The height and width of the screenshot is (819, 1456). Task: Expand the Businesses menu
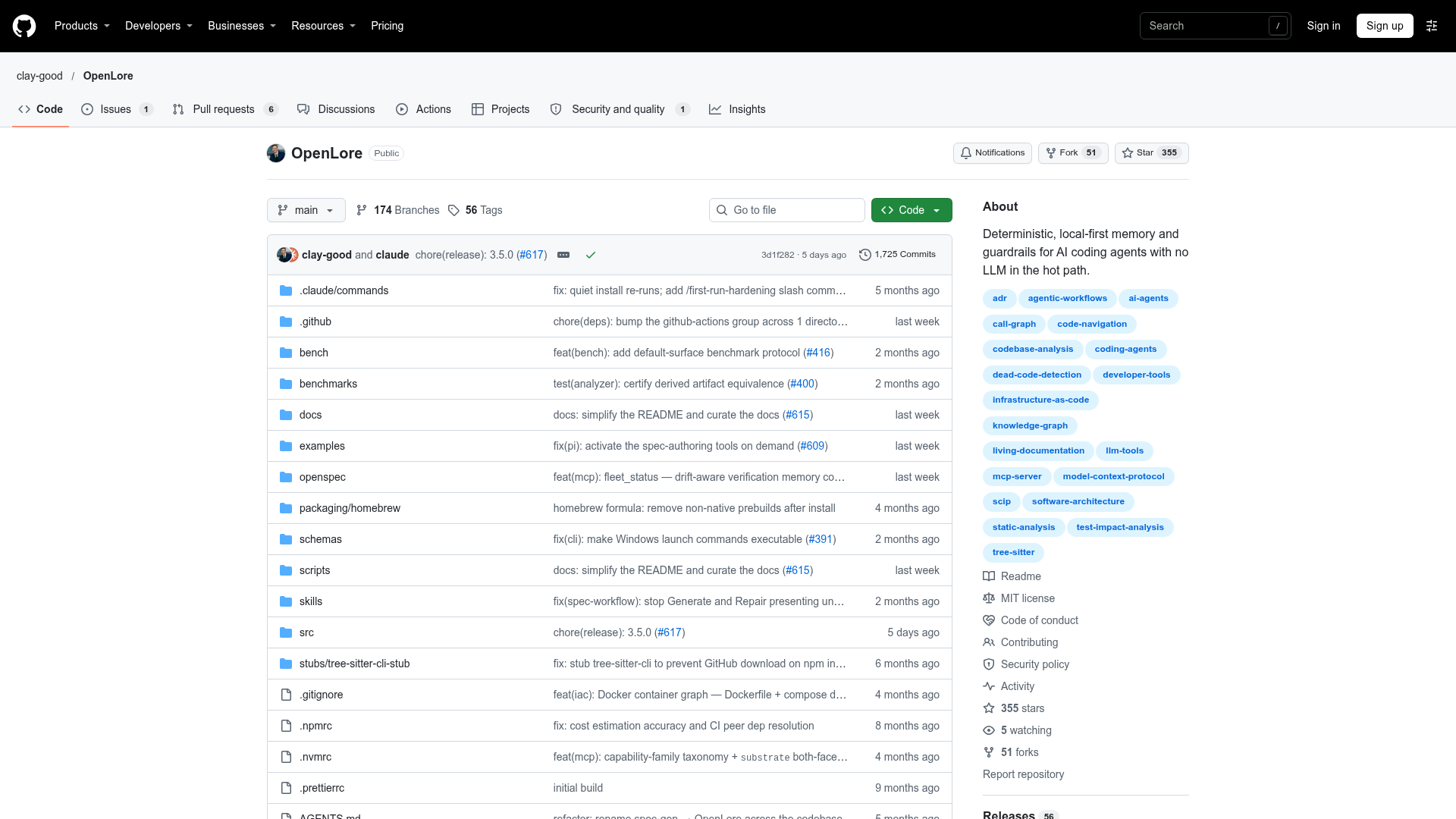coord(242,26)
